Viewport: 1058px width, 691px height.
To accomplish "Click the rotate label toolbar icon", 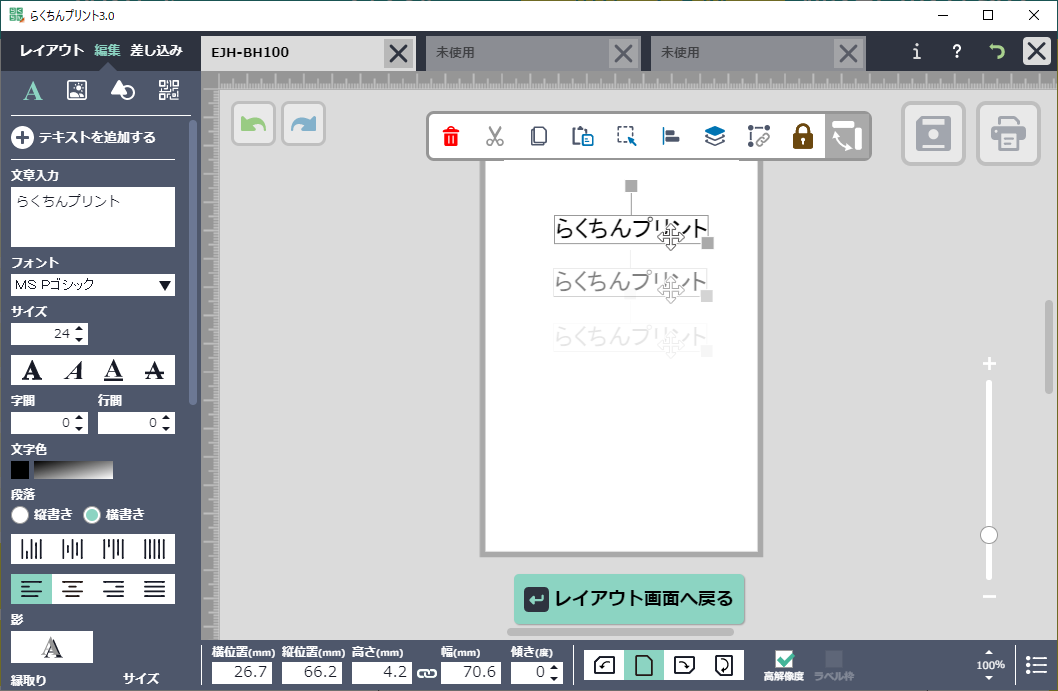I will point(847,136).
